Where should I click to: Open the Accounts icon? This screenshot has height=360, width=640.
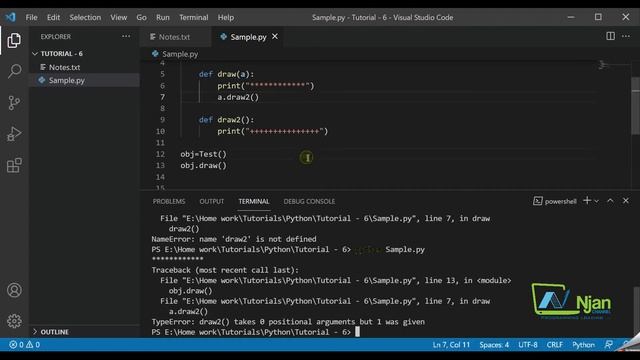click(14, 290)
